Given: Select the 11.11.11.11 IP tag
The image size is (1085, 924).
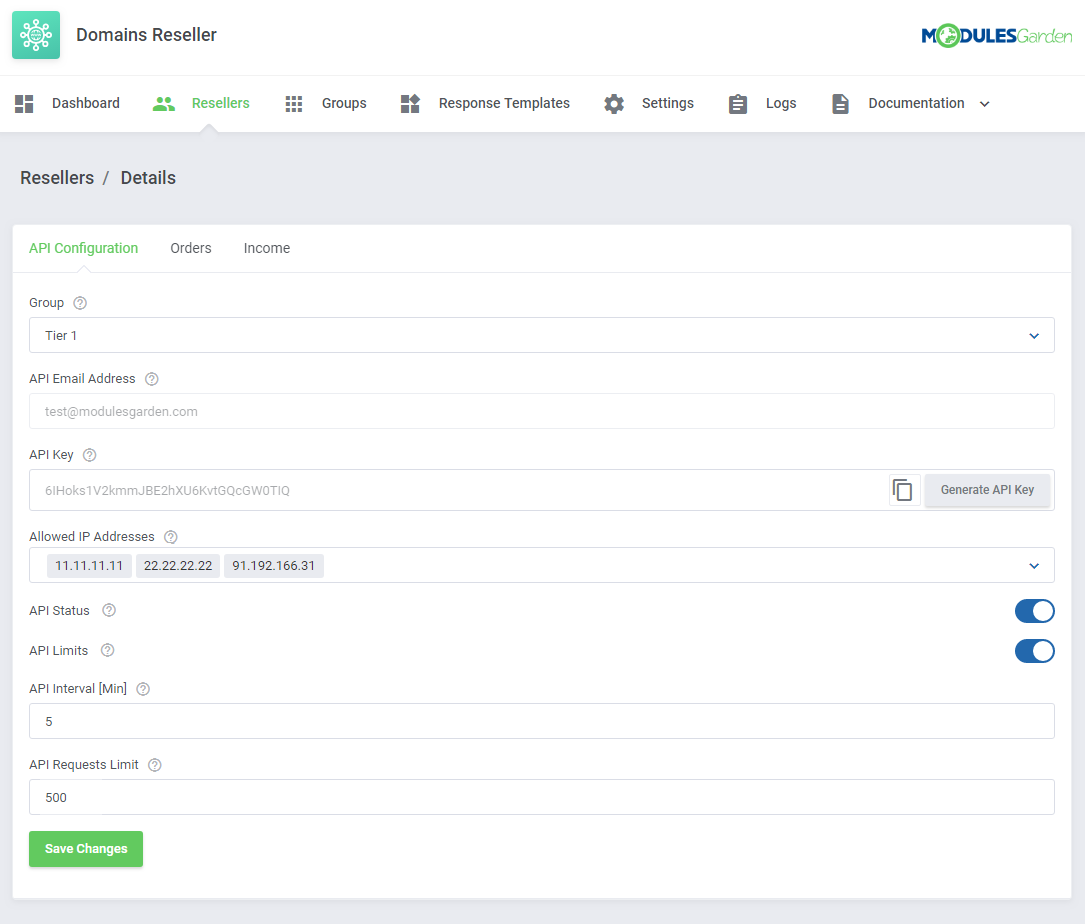Looking at the screenshot, I should point(89,566).
